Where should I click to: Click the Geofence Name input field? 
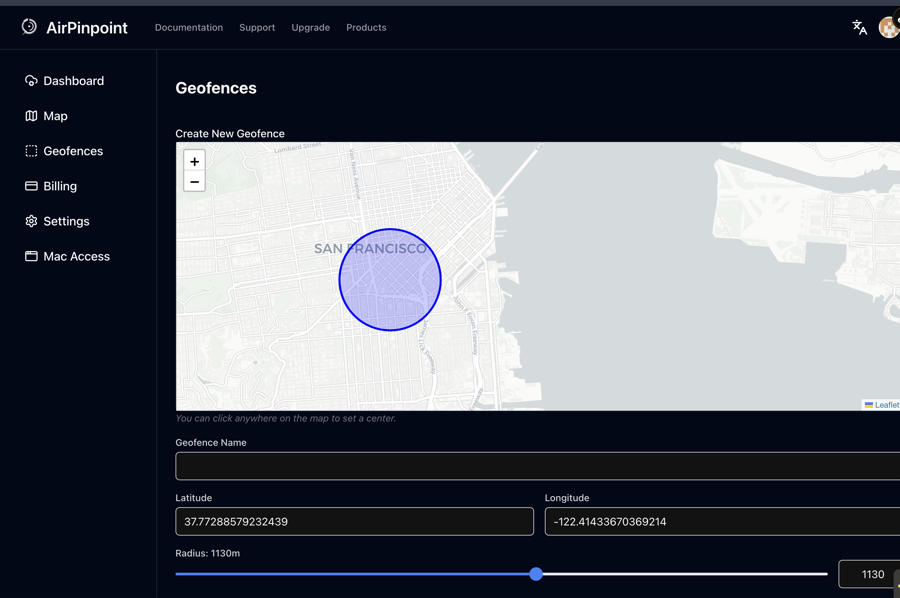pyautogui.click(x=536, y=466)
